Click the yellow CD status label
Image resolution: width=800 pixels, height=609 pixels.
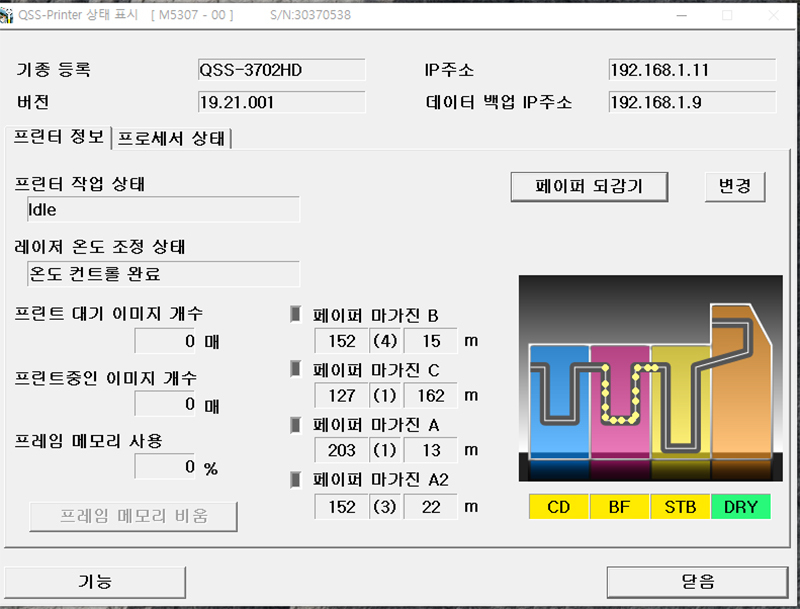point(559,507)
